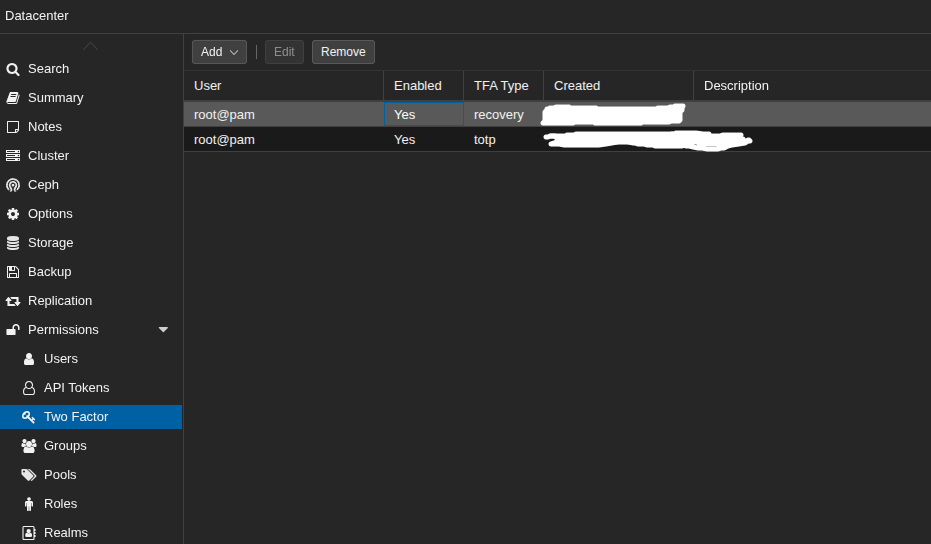Click the Search magnifier icon
Screen dimensions: 931x544
click(x=12, y=69)
